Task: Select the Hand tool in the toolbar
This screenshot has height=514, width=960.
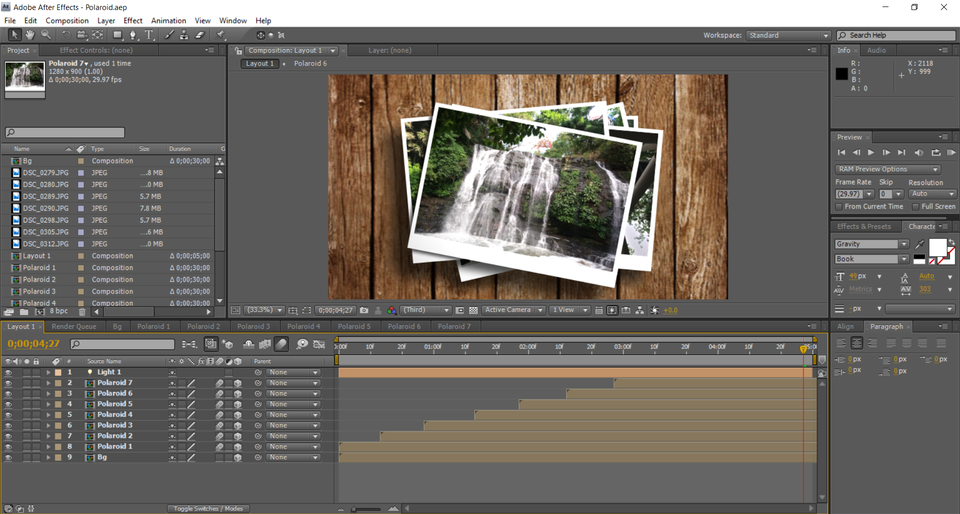Action: (31, 35)
